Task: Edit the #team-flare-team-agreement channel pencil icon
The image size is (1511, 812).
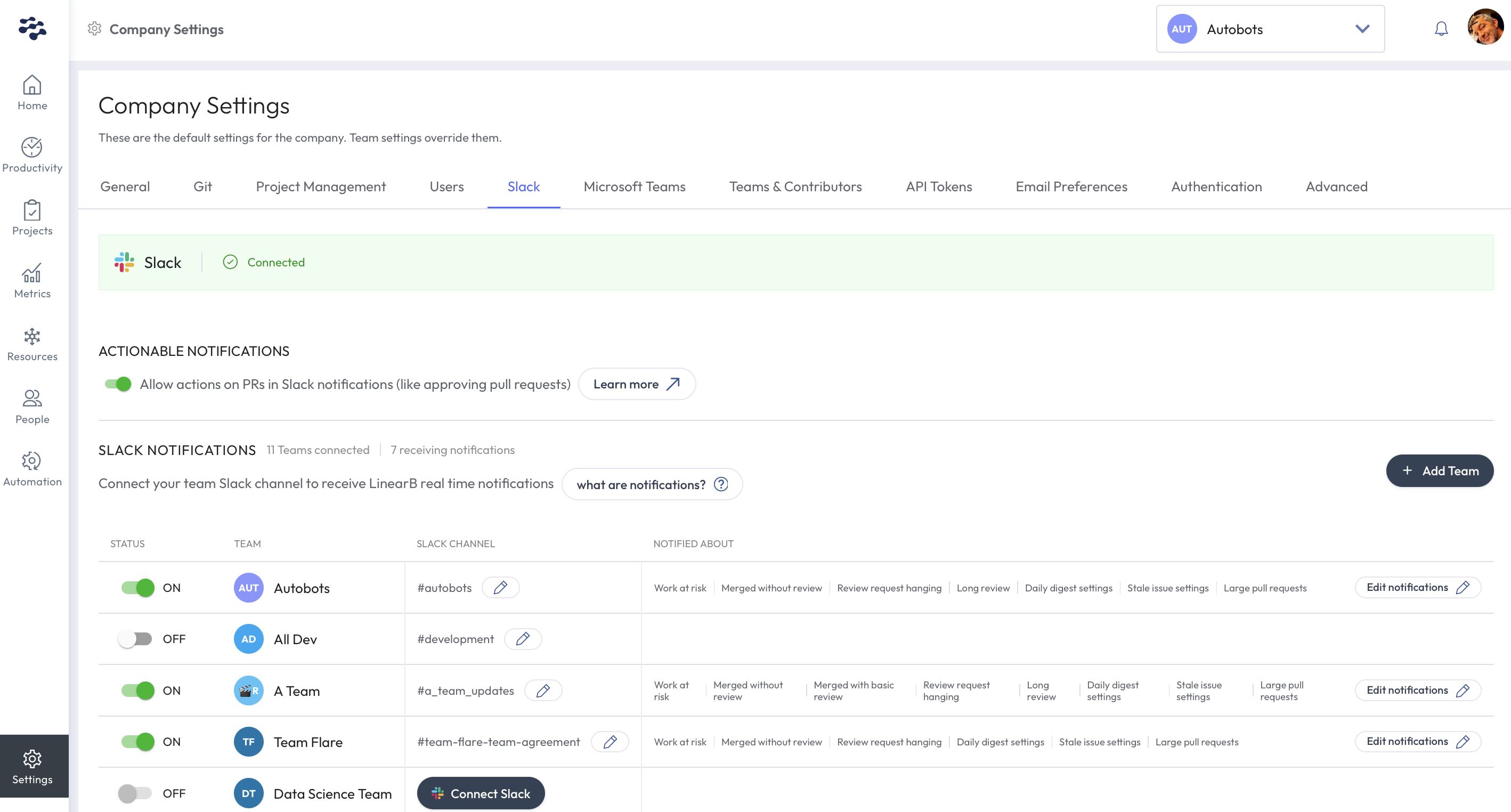Action: click(x=610, y=742)
